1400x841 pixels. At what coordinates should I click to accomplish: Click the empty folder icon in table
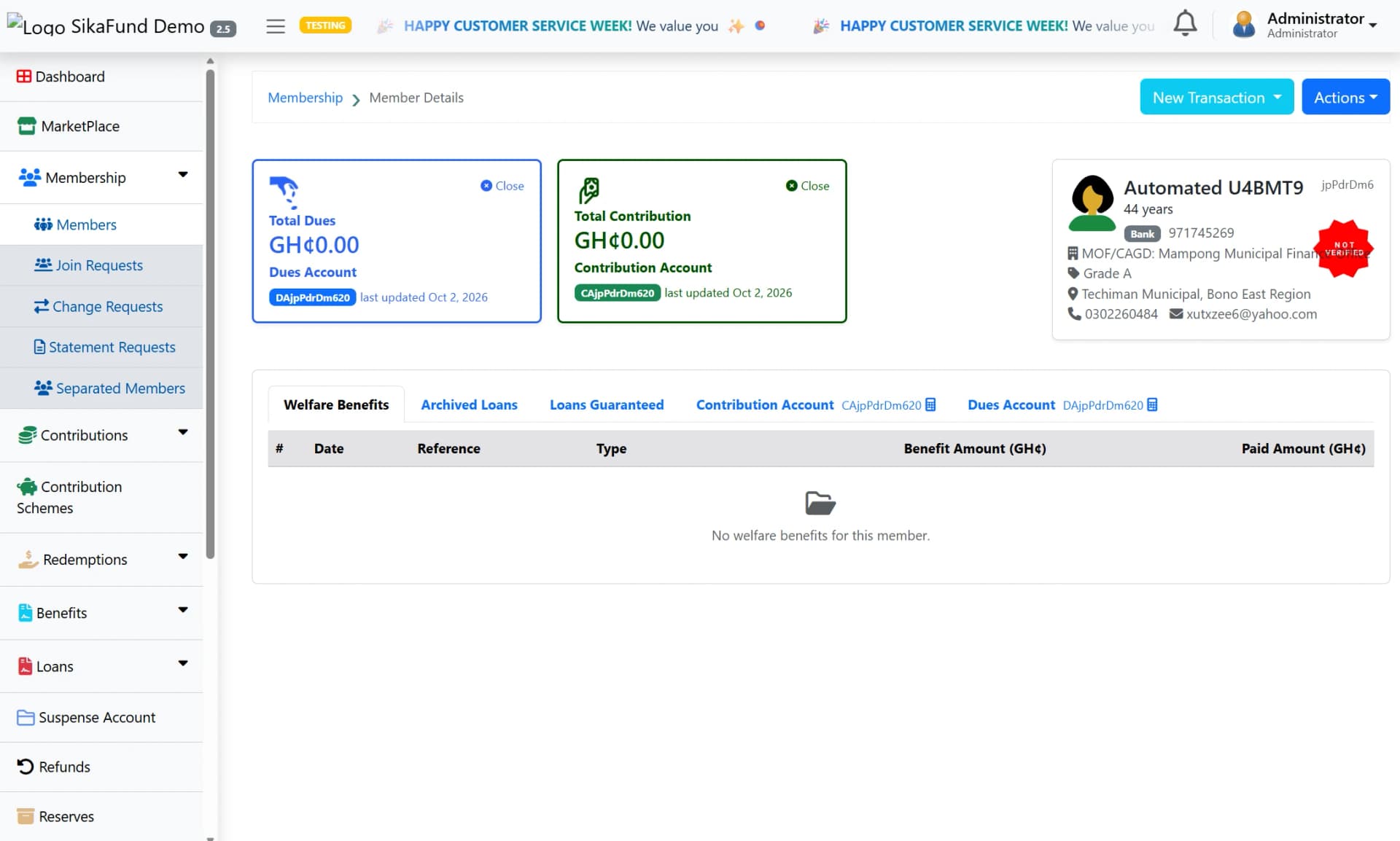point(820,503)
